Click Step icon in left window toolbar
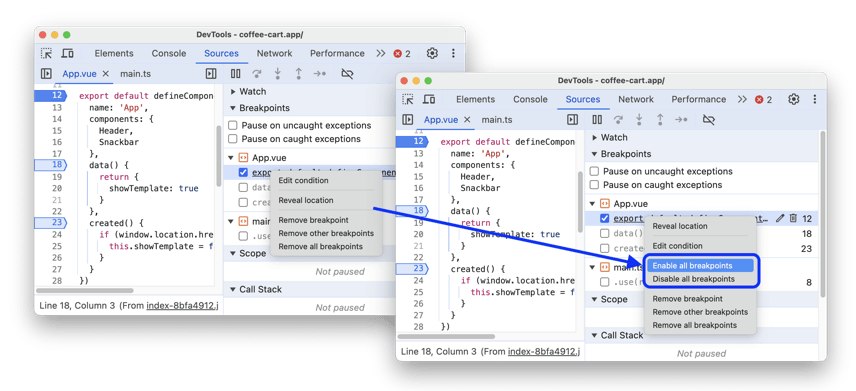Screen dimensions: 856x391 pos(320,74)
